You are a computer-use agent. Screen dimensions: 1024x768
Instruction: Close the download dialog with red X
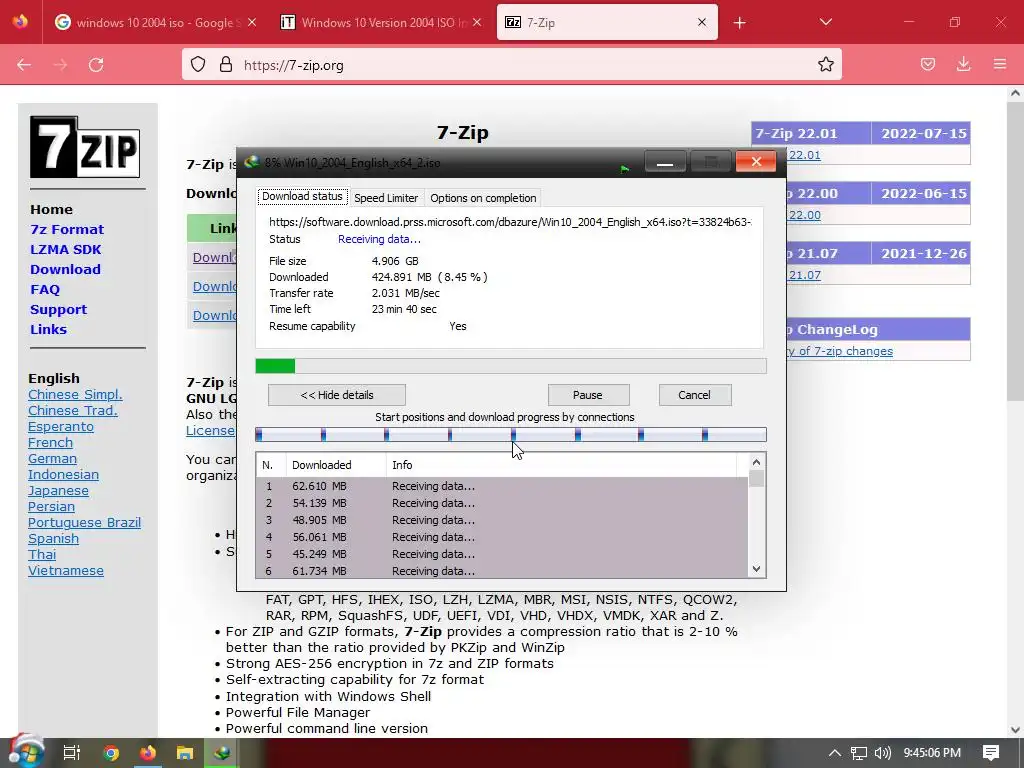coord(756,161)
